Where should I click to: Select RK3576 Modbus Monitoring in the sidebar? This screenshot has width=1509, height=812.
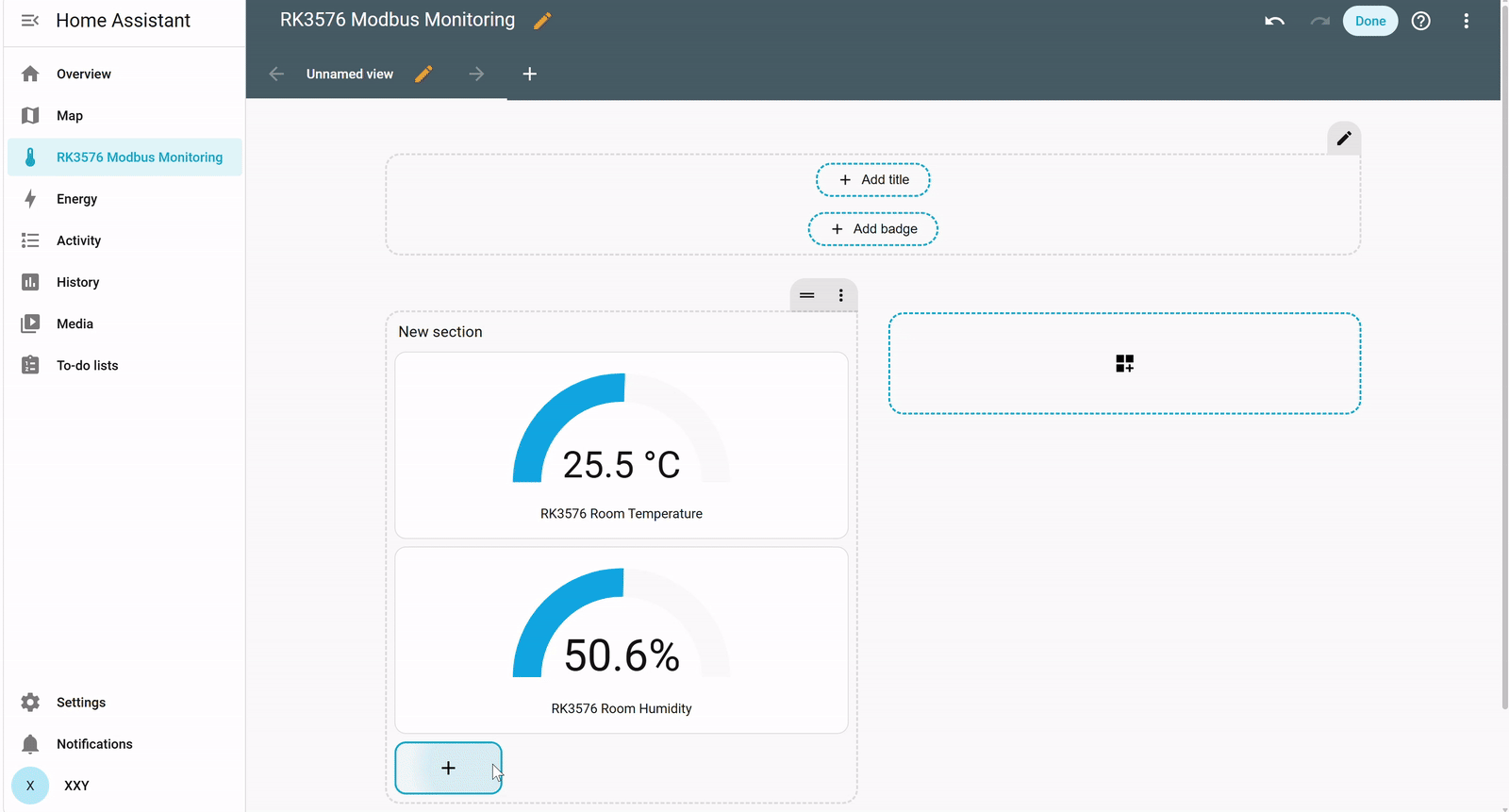pos(124,157)
